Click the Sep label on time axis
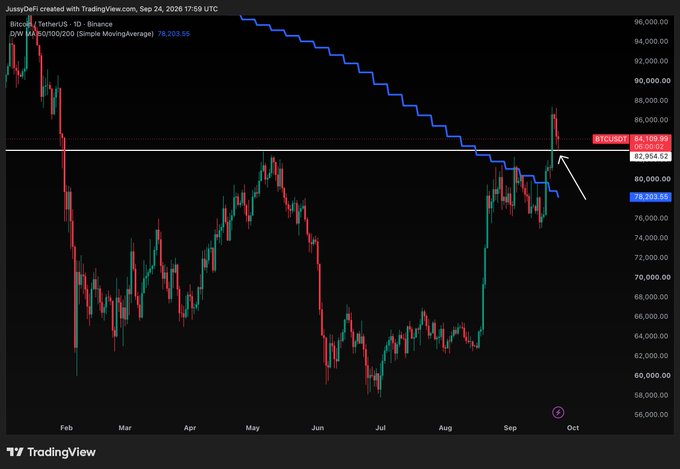Screen dimensions: 680x469 510,428
